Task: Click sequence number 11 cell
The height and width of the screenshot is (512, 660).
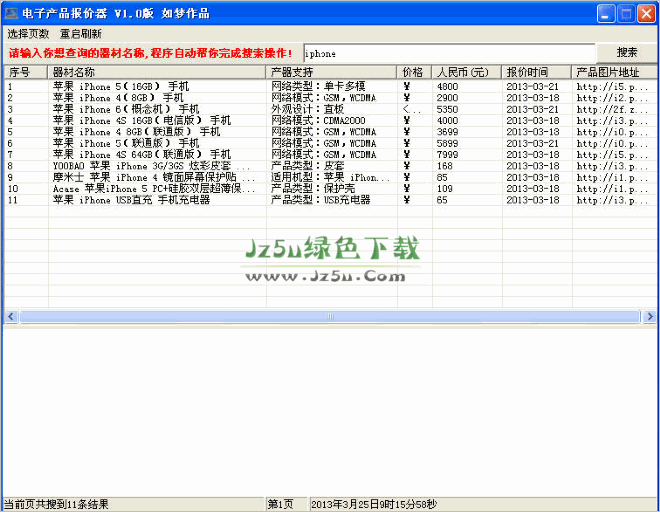Action: (x=13, y=200)
